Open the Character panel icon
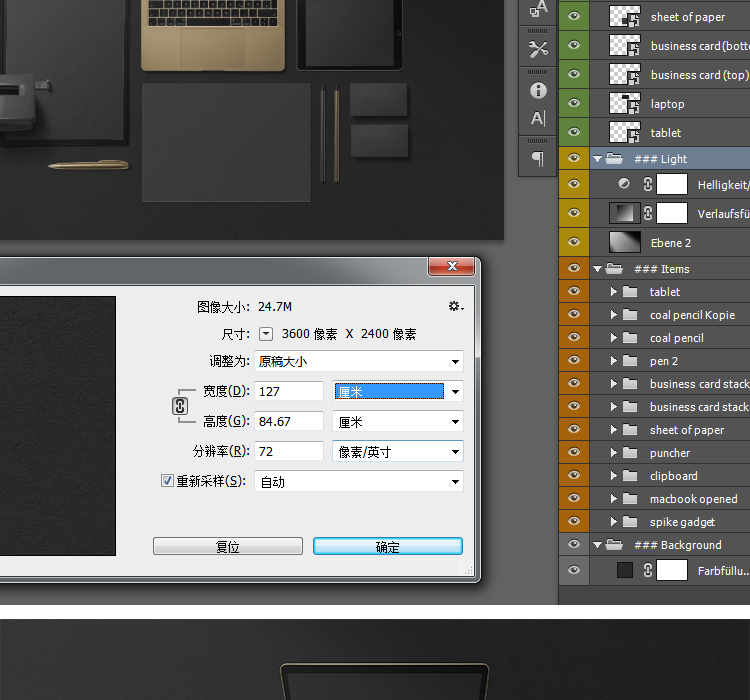This screenshot has height=700, width=750. point(538,119)
